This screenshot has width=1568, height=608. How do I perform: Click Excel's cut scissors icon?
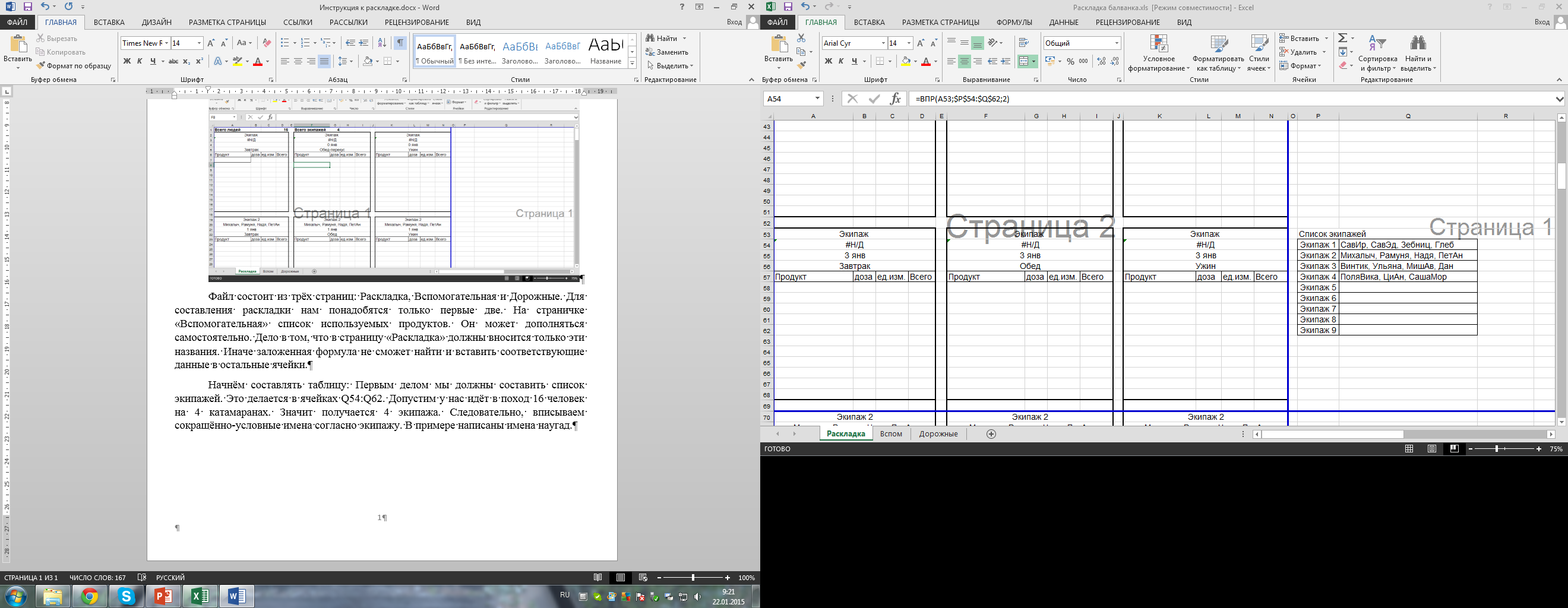tap(801, 39)
